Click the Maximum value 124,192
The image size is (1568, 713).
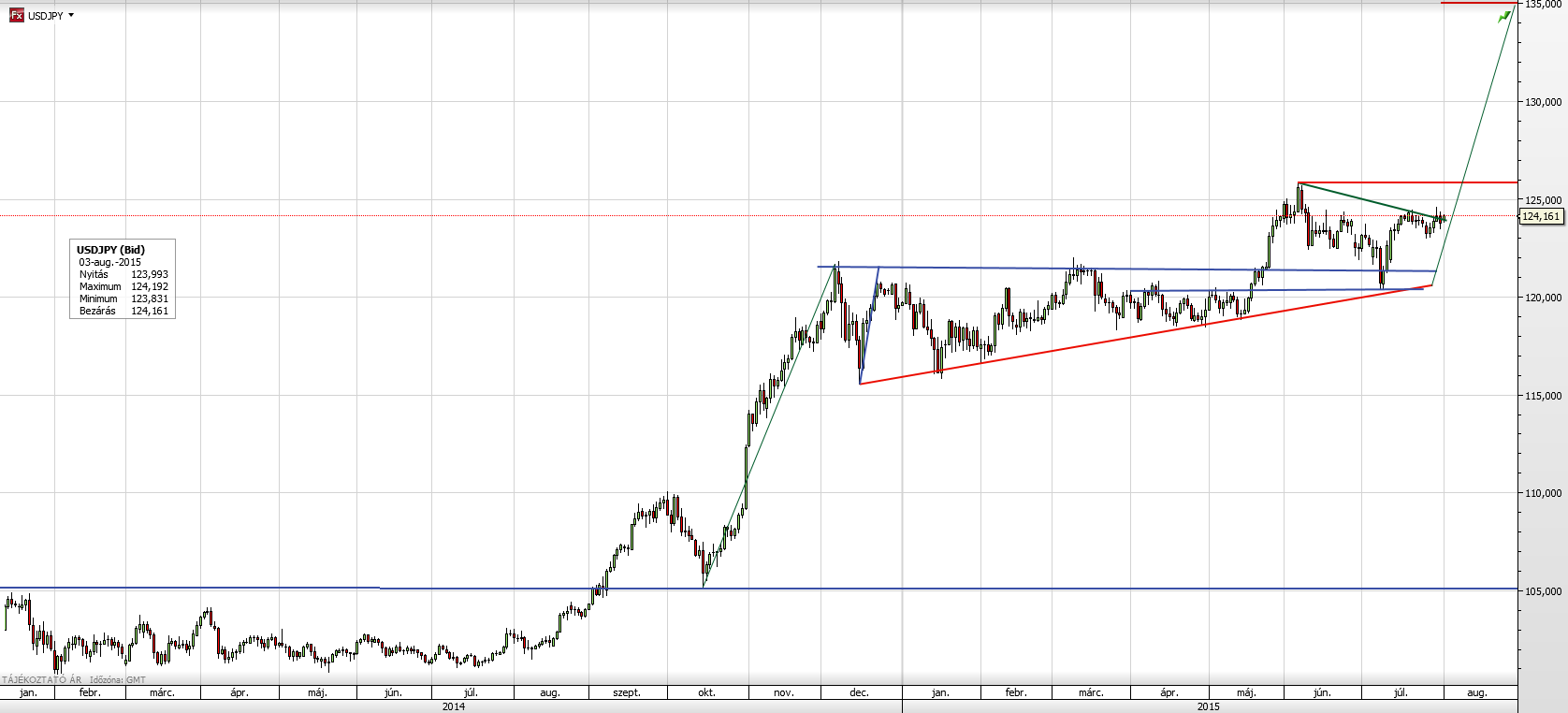tap(150, 286)
